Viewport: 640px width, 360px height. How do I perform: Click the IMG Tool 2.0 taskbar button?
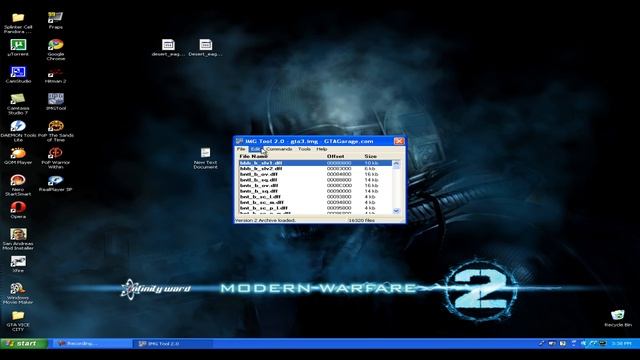(x=172, y=344)
